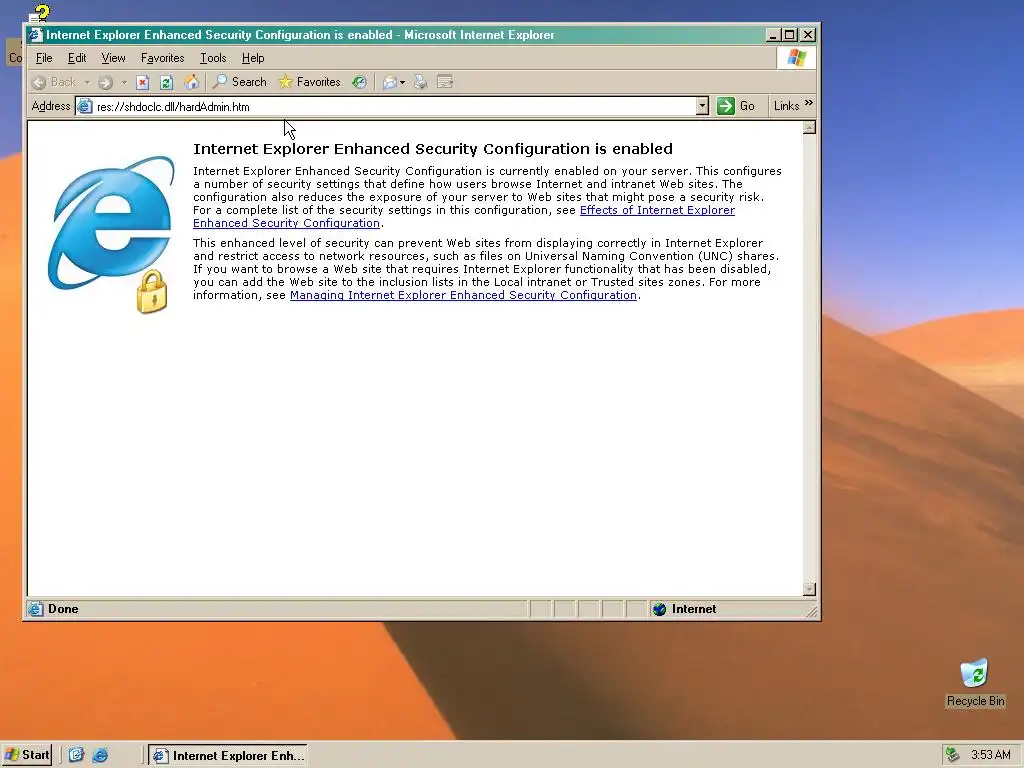This screenshot has height=768, width=1024.
Task: Open the Forward history dropdown arrow
Action: pos(123,82)
